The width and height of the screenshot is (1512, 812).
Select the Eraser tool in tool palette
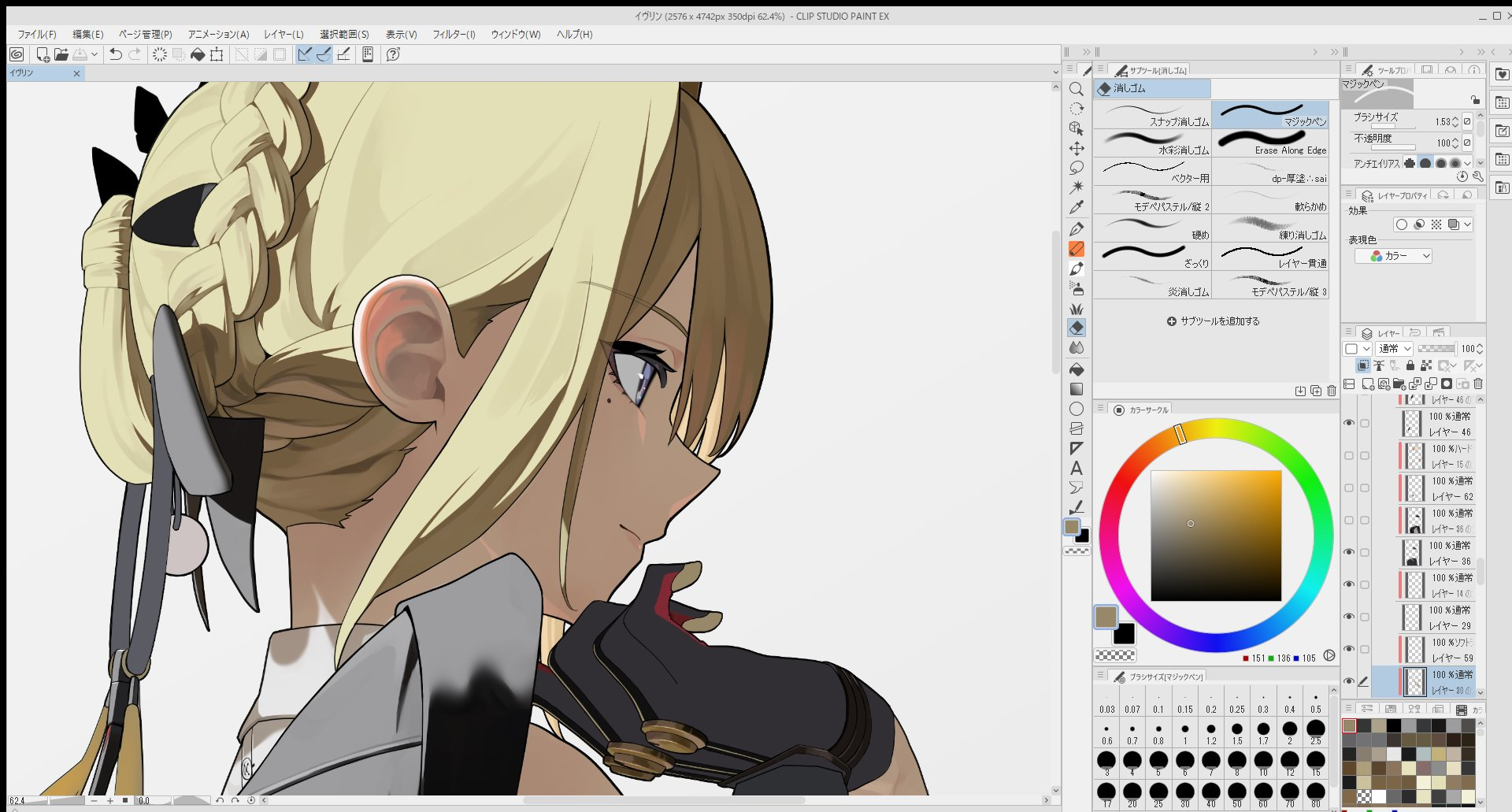point(1077,328)
